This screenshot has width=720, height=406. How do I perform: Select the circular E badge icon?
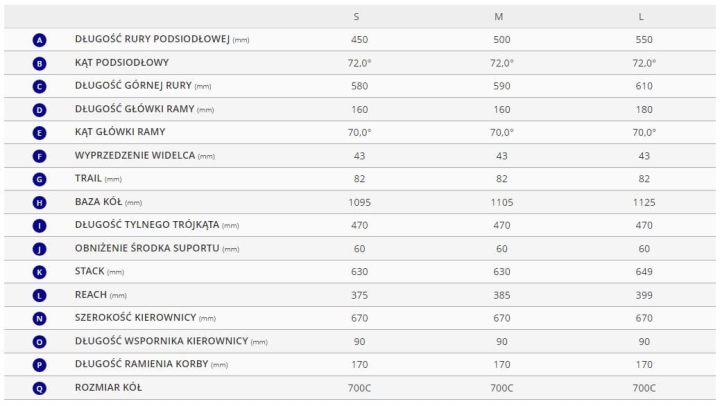coord(39,133)
